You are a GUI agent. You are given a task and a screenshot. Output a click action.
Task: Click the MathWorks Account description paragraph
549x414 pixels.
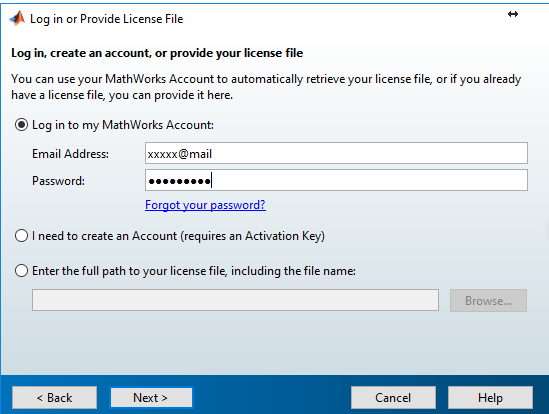point(266,87)
